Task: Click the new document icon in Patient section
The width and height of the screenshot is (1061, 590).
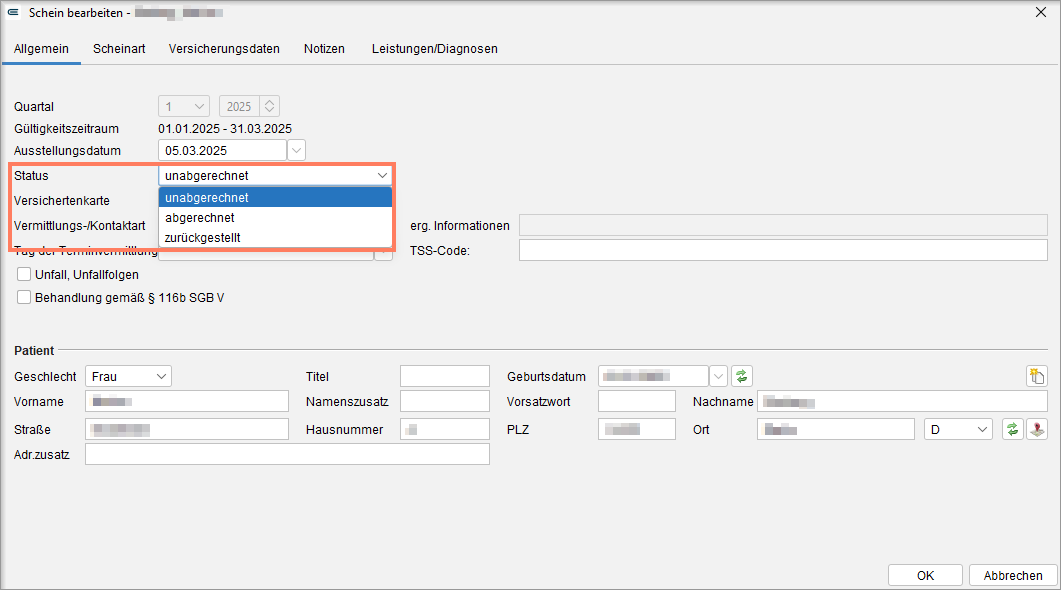Action: click(x=1037, y=376)
